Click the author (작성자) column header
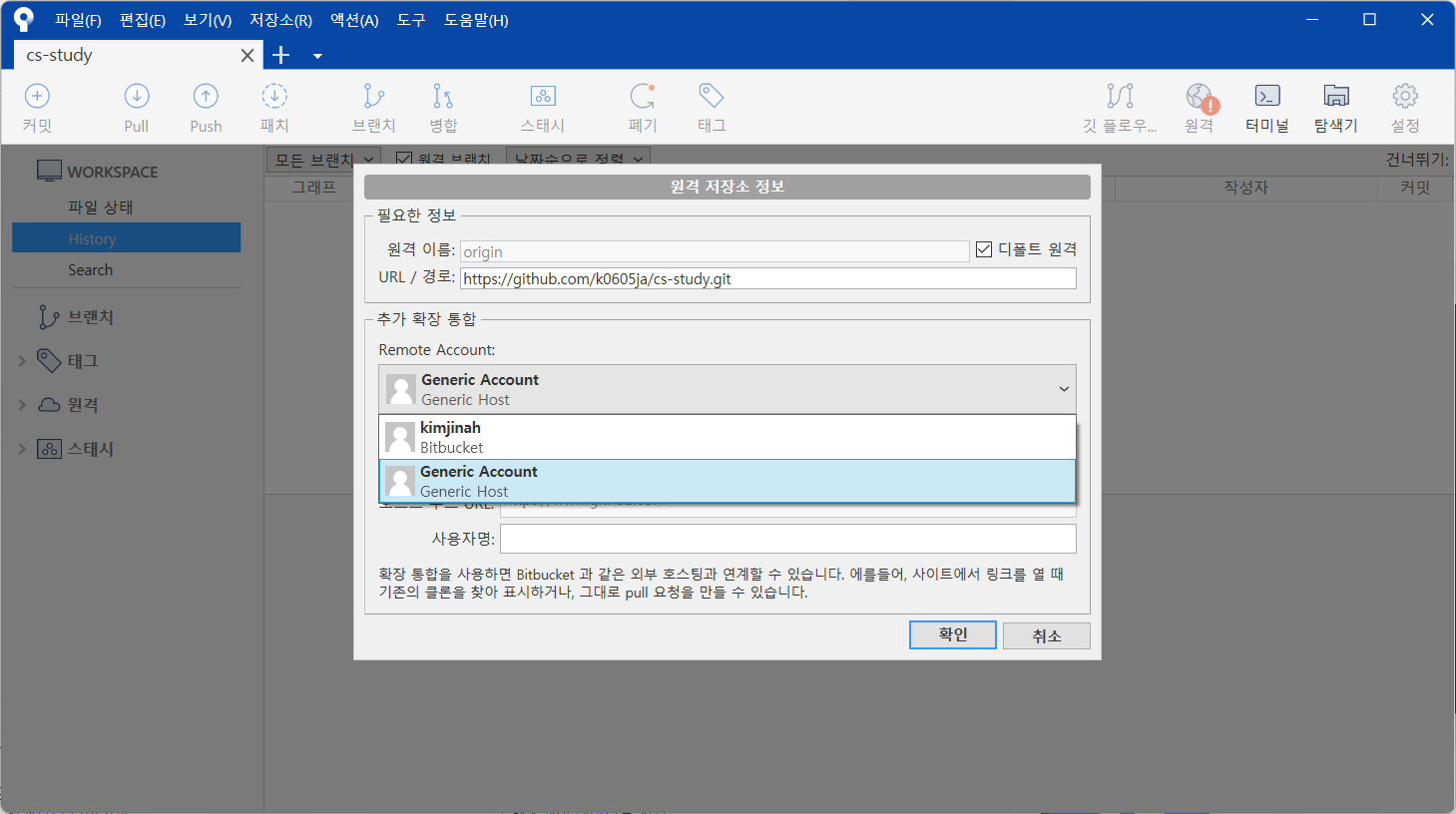 pyautogui.click(x=1245, y=187)
